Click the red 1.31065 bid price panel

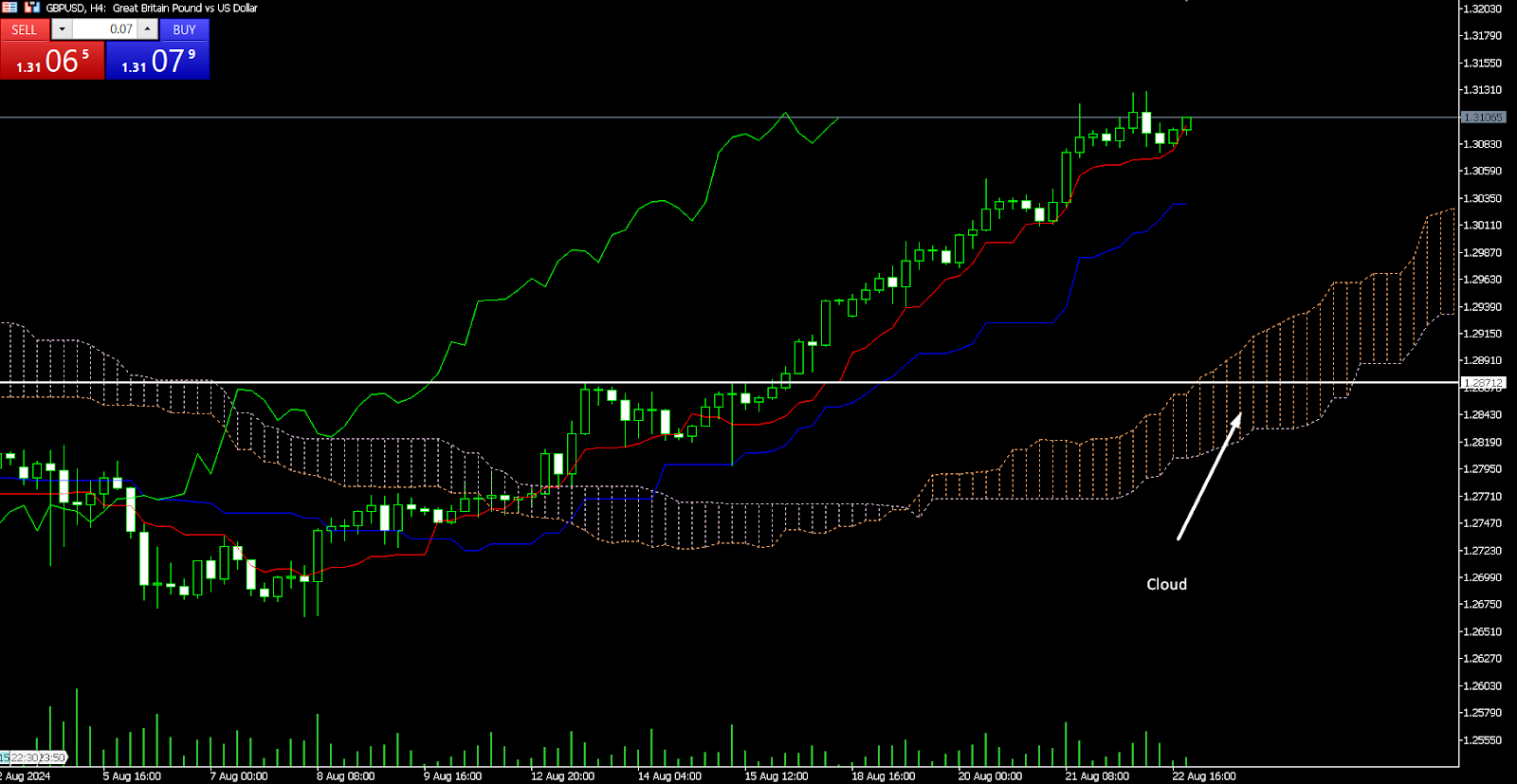(52, 62)
